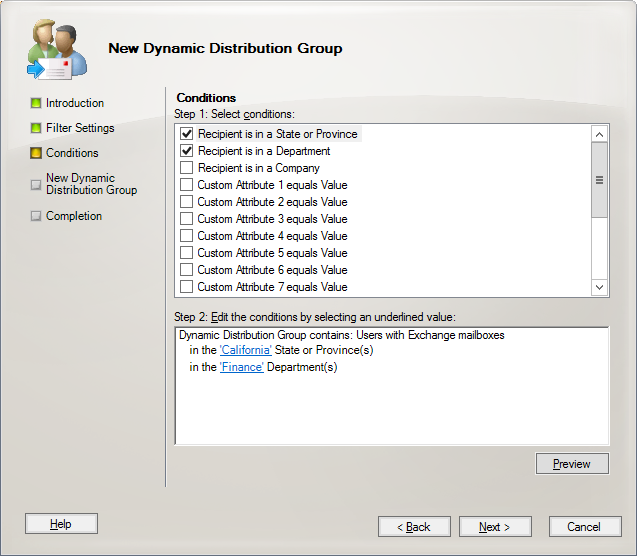Viewport: 637px width, 556px height.
Task: Click the conditions list scroll up arrow
Action: click(x=599, y=134)
